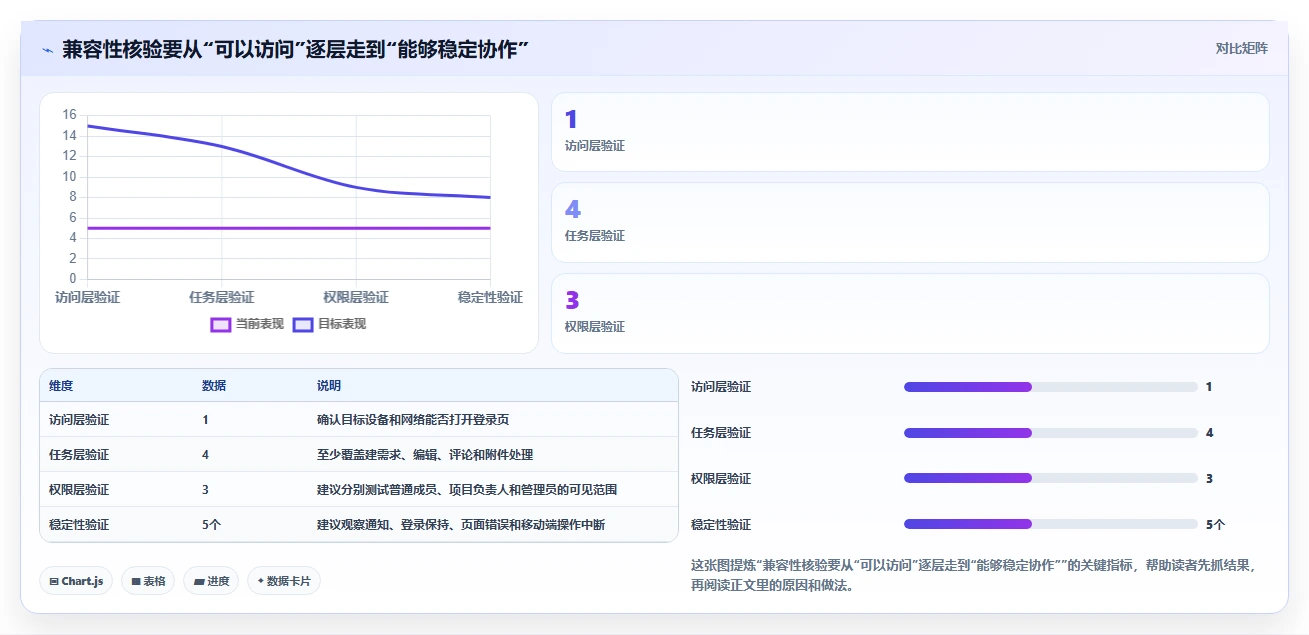This screenshot has width=1309, height=635.
Task: Click the 任务层验证 chart axis label
Action: pyautogui.click(x=221, y=298)
